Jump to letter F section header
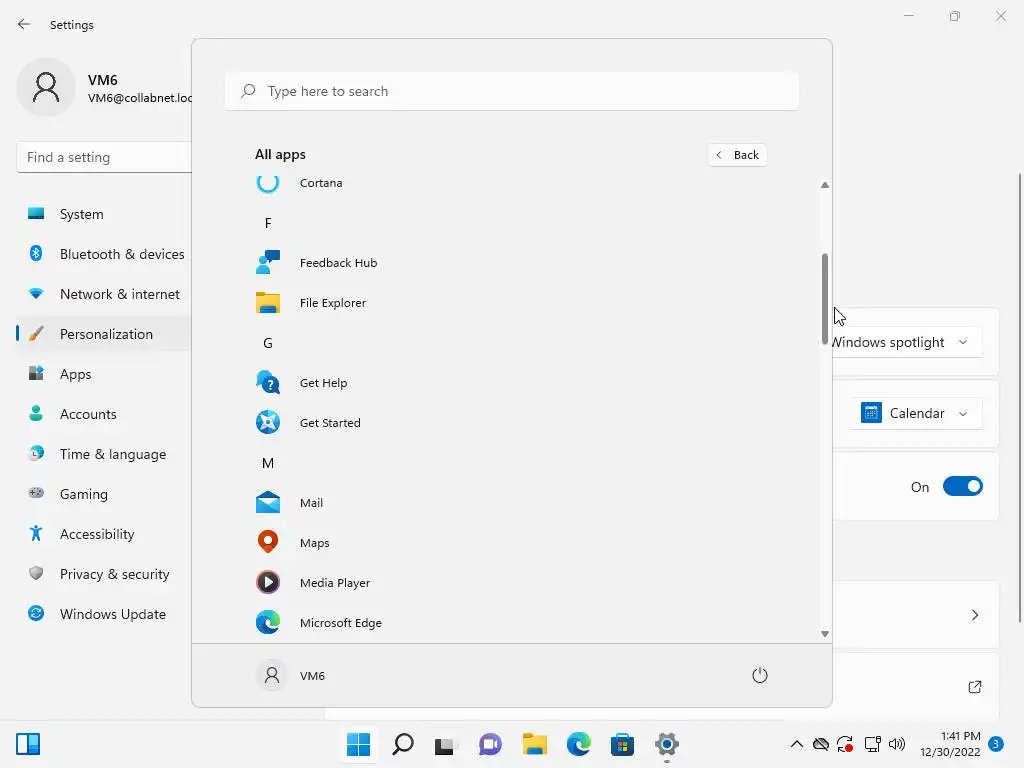Image resolution: width=1024 pixels, height=768 pixels. 268,223
